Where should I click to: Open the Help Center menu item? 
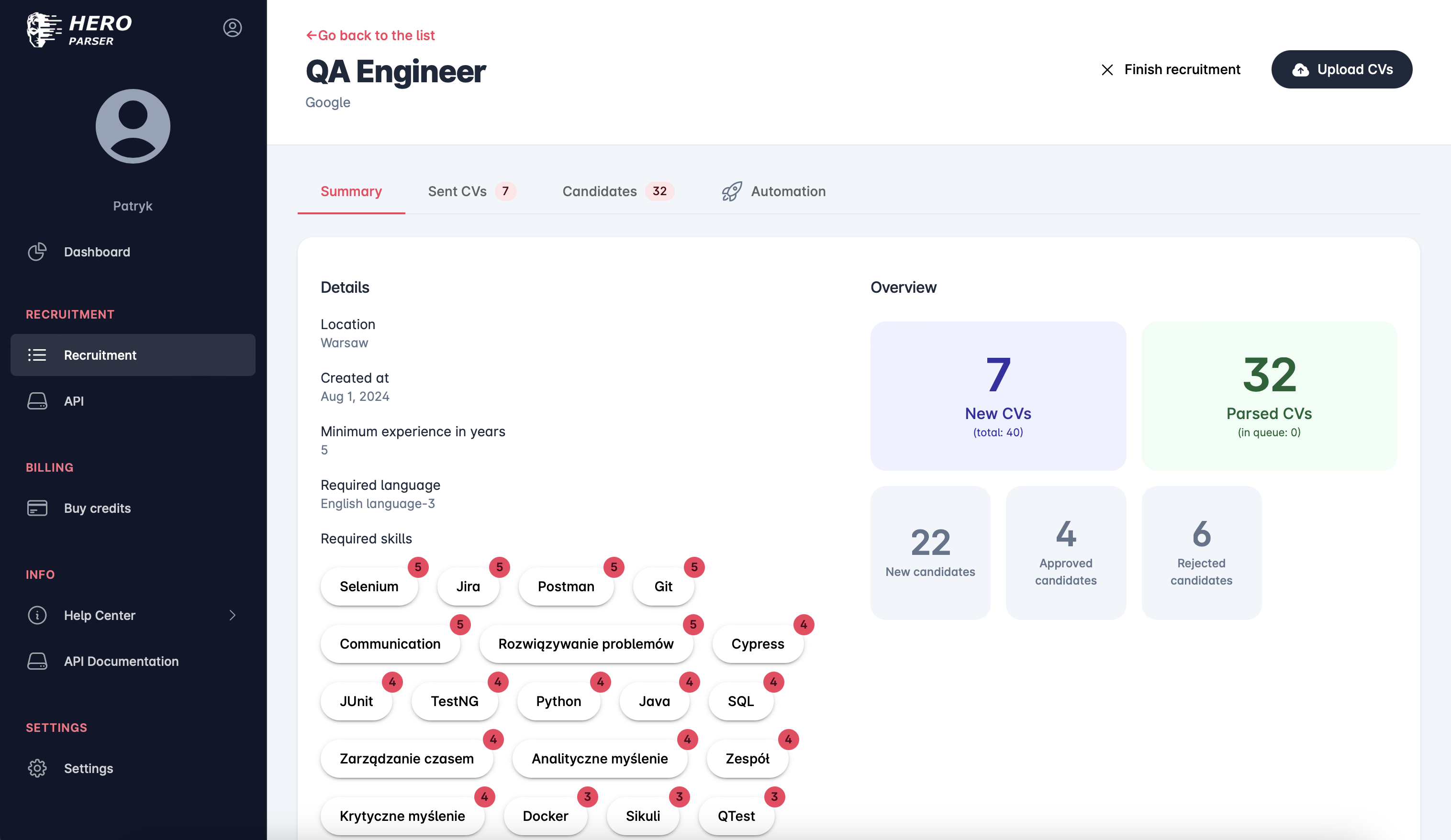point(100,615)
